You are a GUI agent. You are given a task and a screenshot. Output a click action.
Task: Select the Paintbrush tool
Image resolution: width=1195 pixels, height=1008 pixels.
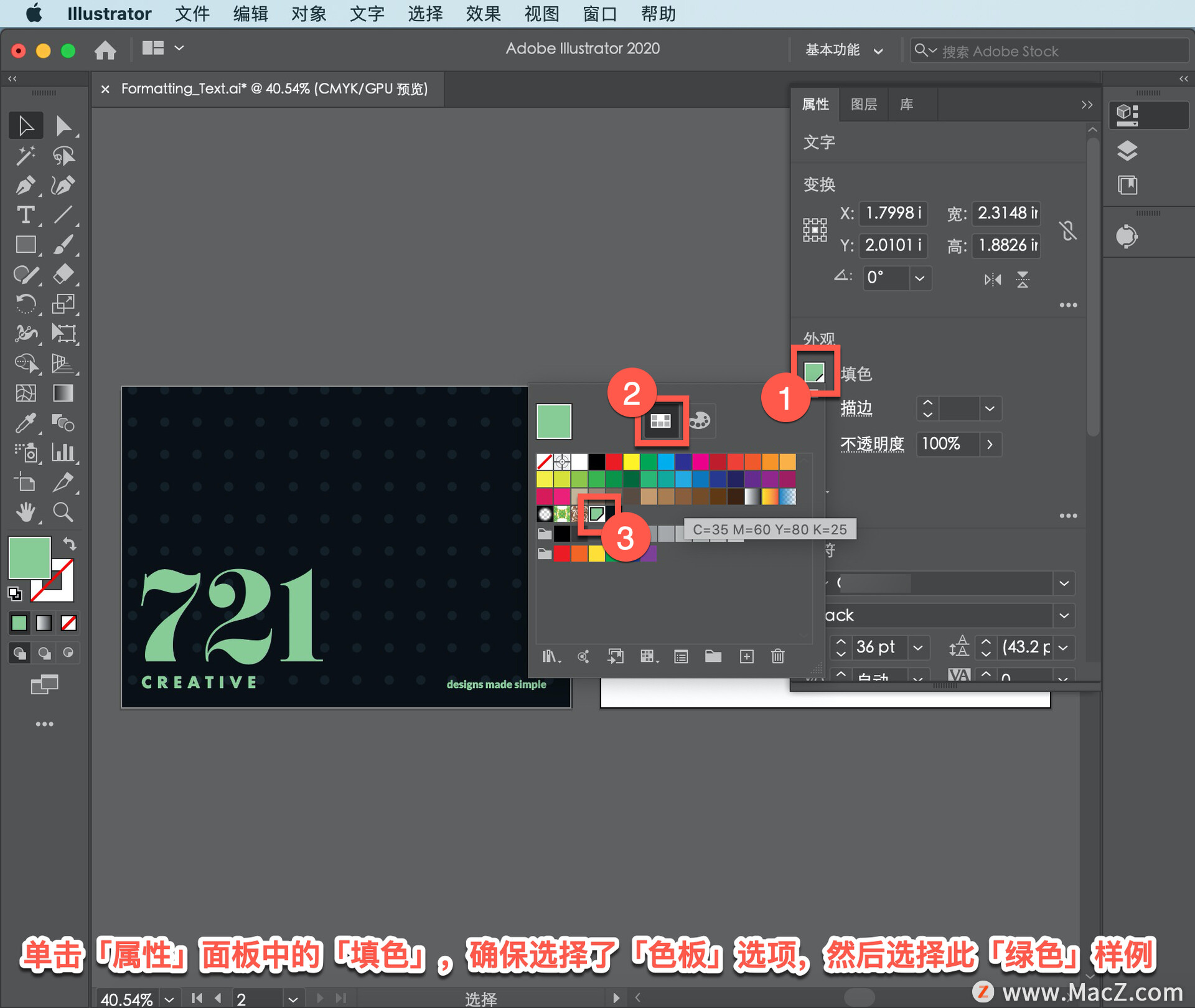click(63, 245)
